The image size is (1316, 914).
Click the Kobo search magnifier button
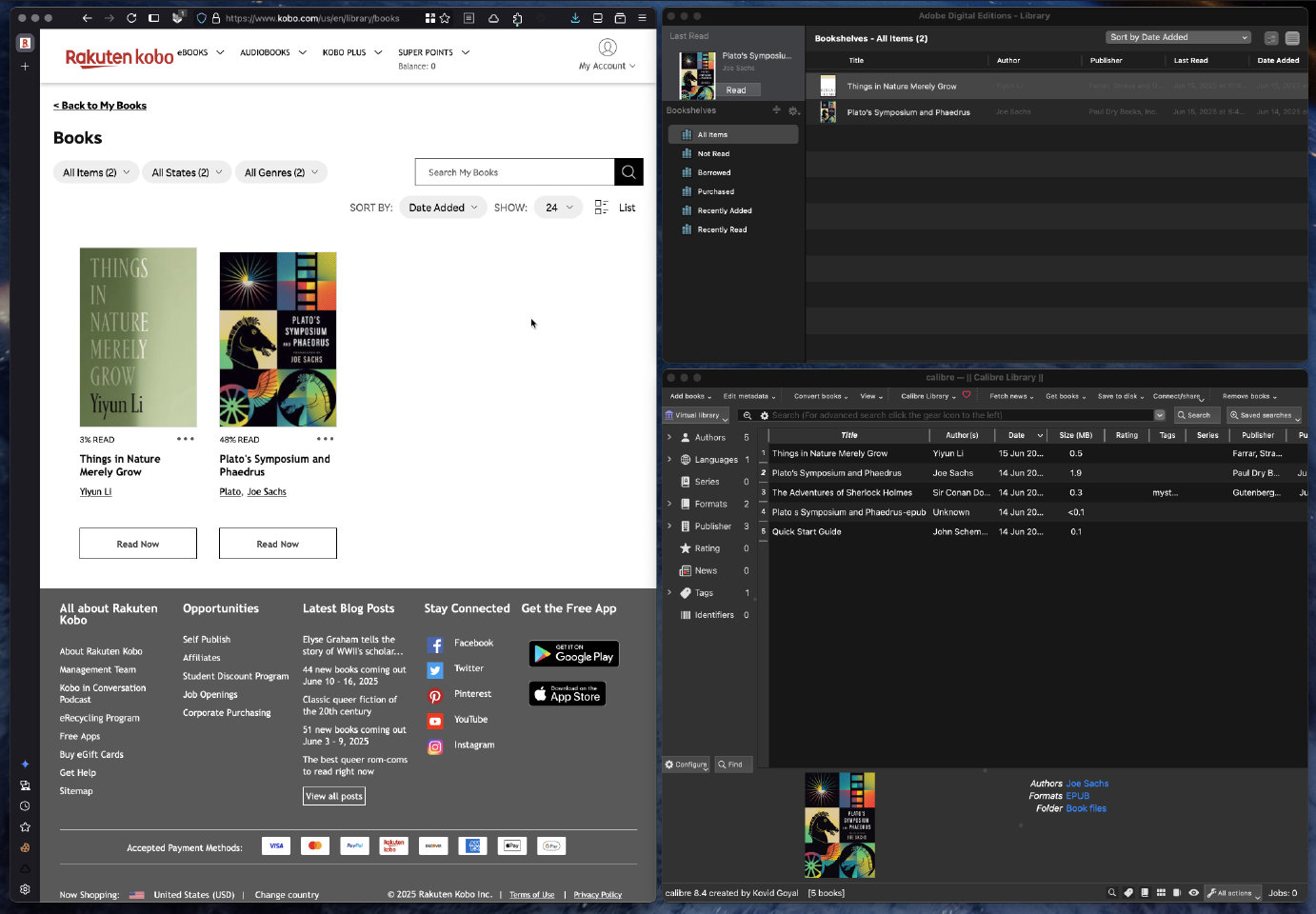[628, 172]
